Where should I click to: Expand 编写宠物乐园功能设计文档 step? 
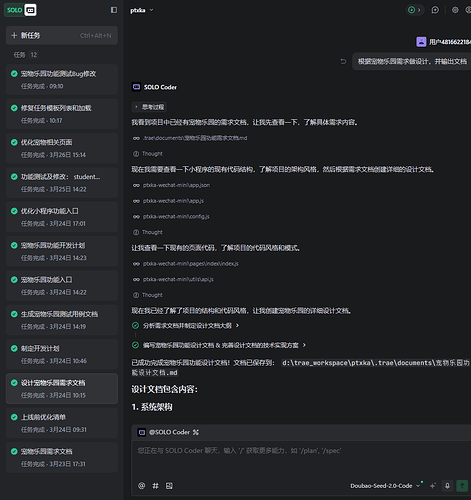click(x=219, y=345)
